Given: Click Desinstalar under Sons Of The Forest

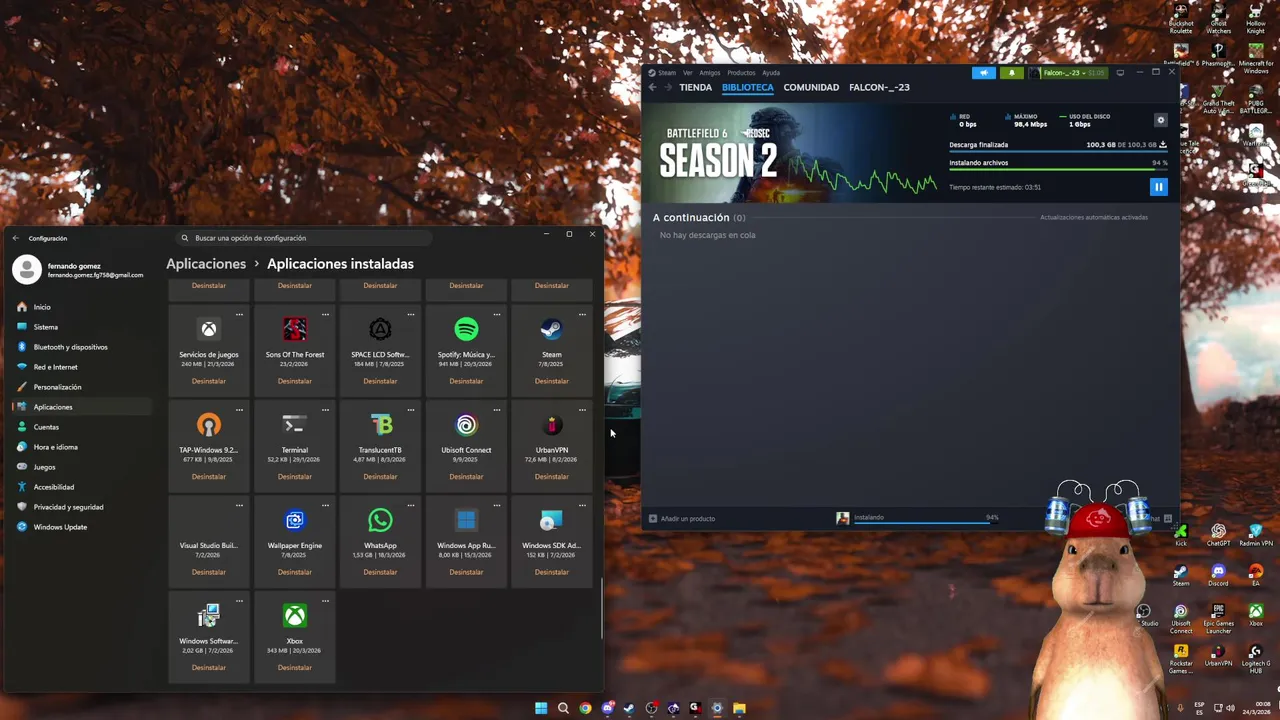Looking at the screenshot, I should coord(294,381).
